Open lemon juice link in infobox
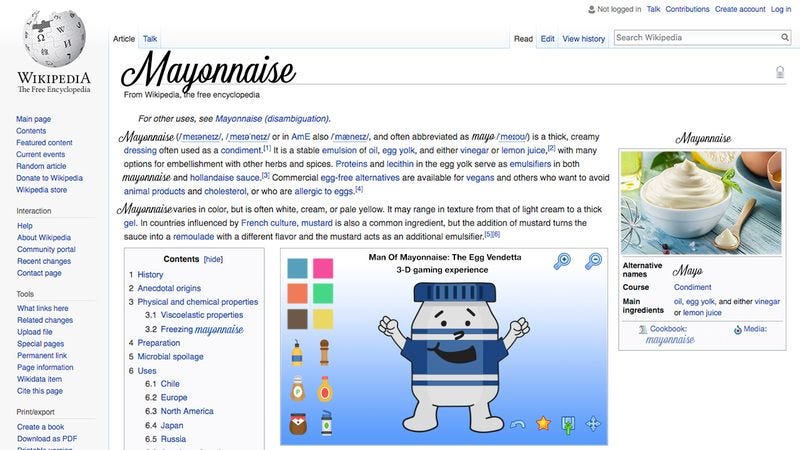 (702, 313)
